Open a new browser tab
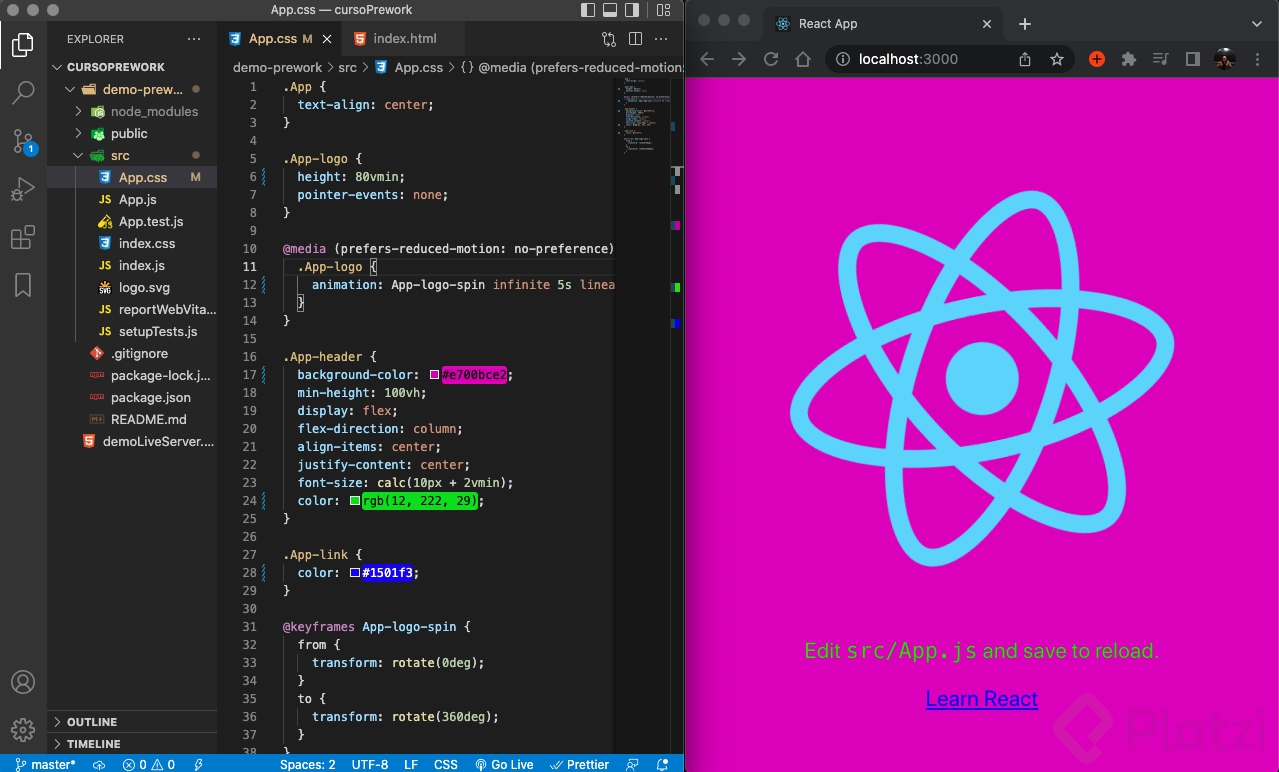Image resolution: width=1279 pixels, height=772 pixels. point(1025,24)
